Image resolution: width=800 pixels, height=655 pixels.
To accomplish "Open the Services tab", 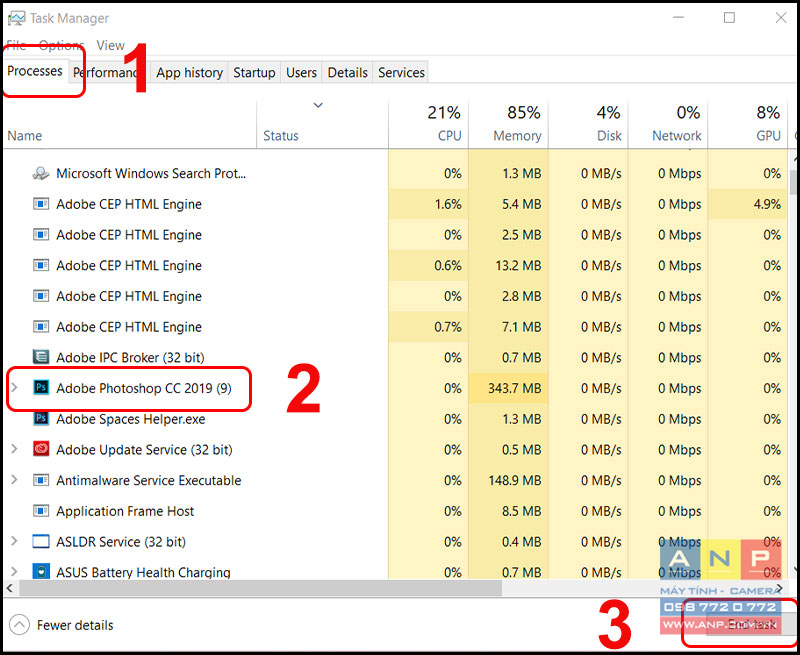I will 401,72.
